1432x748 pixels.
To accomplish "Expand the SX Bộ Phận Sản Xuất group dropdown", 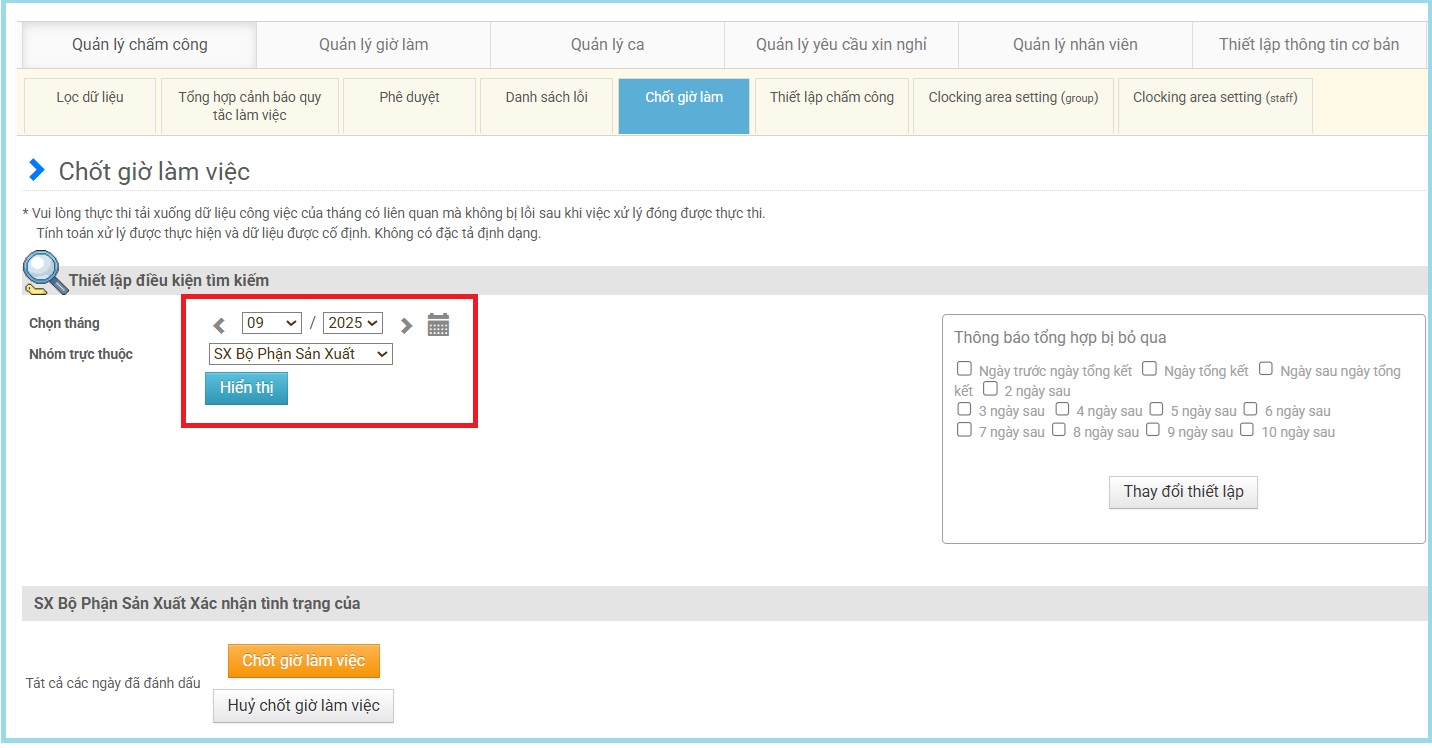I will (x=300, y=354).
